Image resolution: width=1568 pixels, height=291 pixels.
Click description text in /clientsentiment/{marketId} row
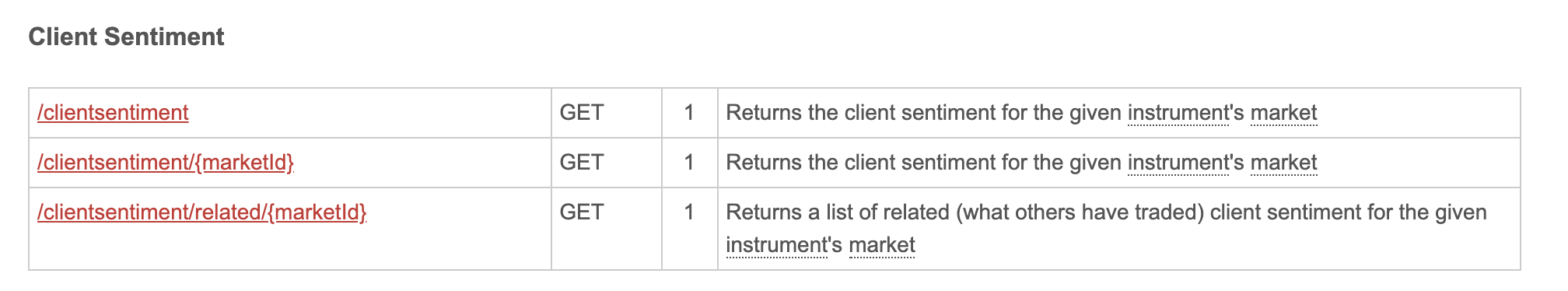tap(1021, 163)
